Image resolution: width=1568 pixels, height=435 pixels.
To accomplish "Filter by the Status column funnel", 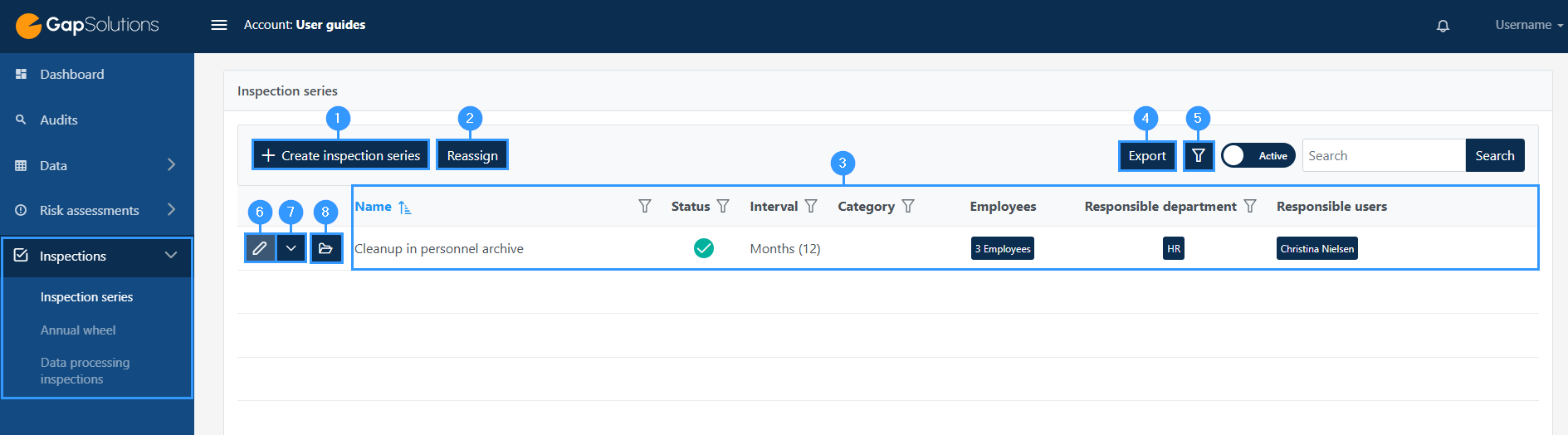I will tap(723, 206).
